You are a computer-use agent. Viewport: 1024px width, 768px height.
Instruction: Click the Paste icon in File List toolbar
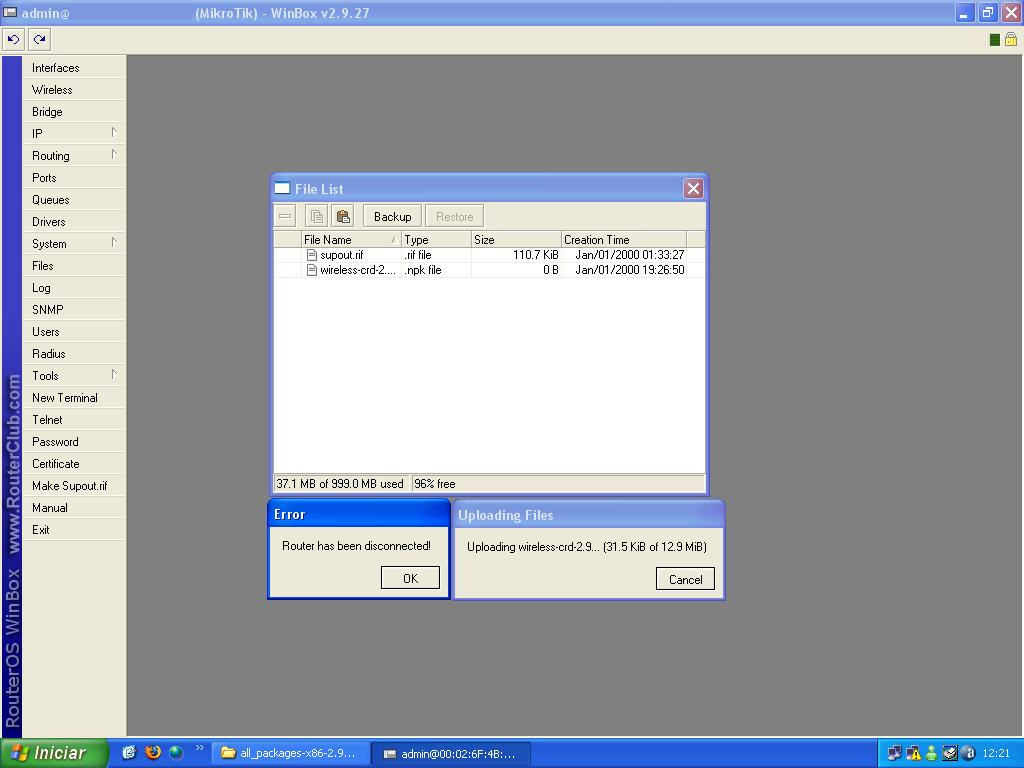[343, 216]
